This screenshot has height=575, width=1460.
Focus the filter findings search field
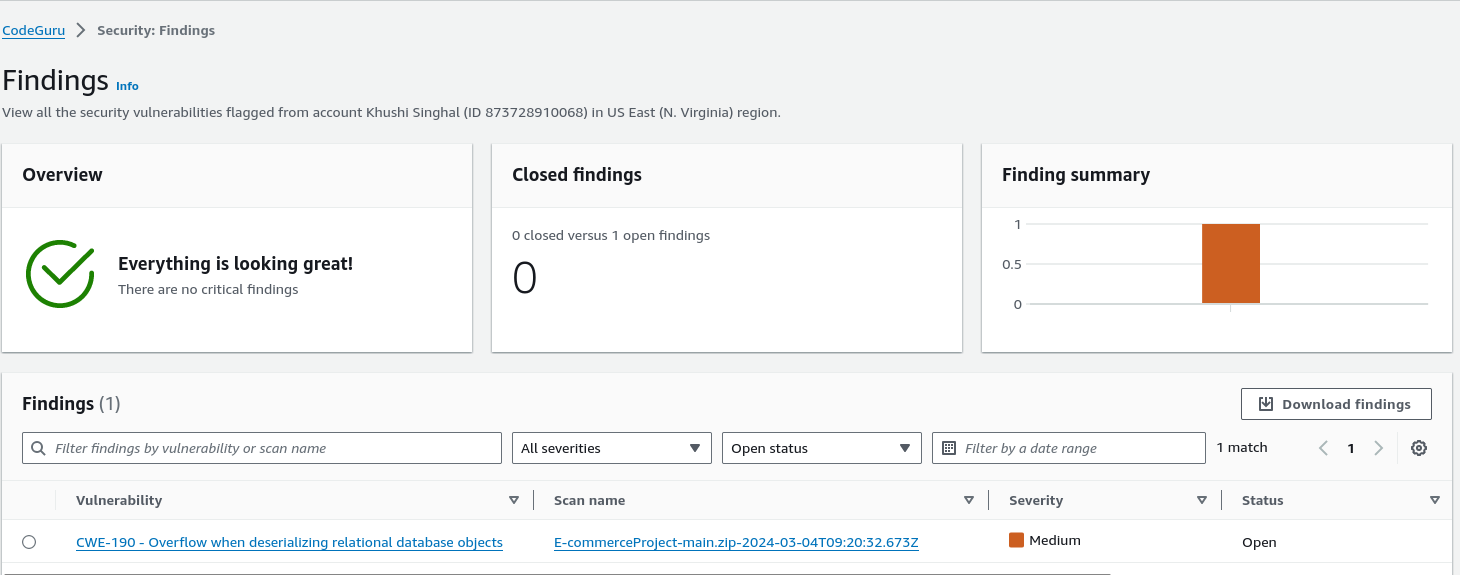point(270,448)
